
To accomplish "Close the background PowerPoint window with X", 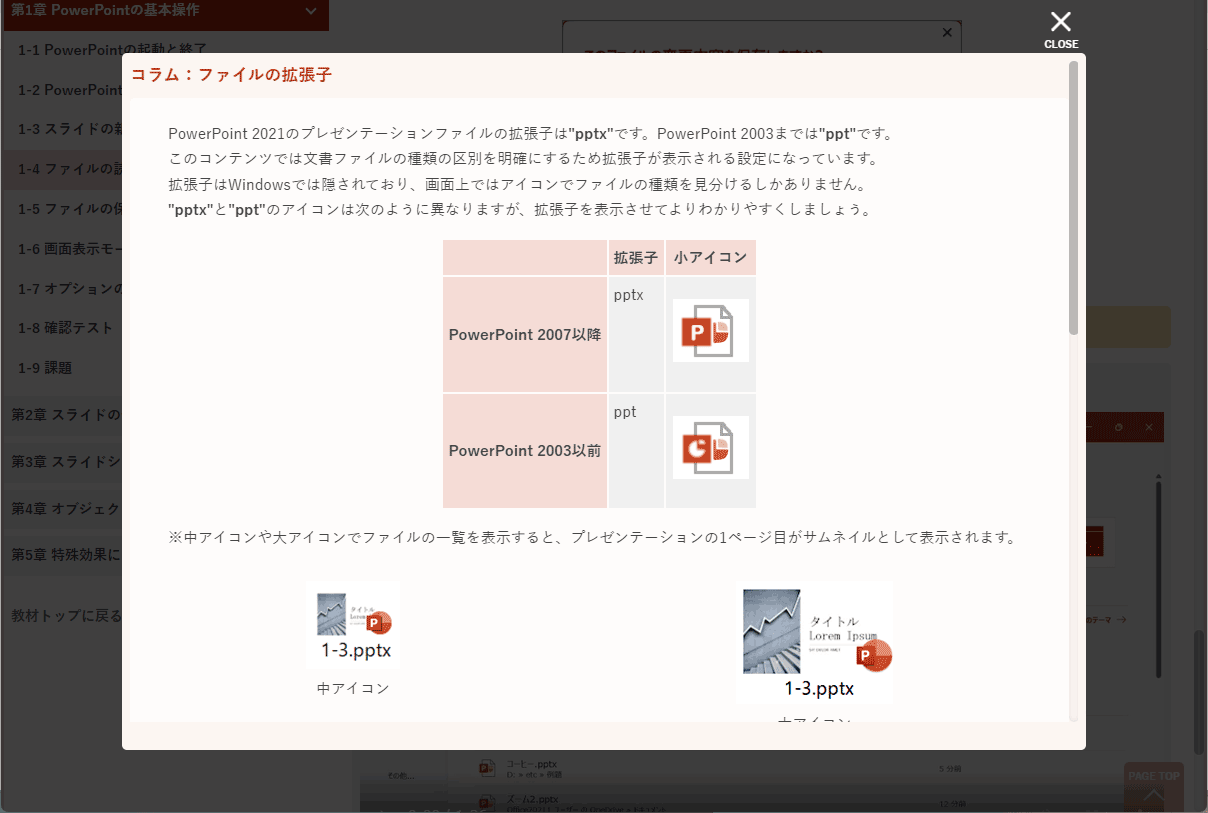I will [x=1149, y=427].
